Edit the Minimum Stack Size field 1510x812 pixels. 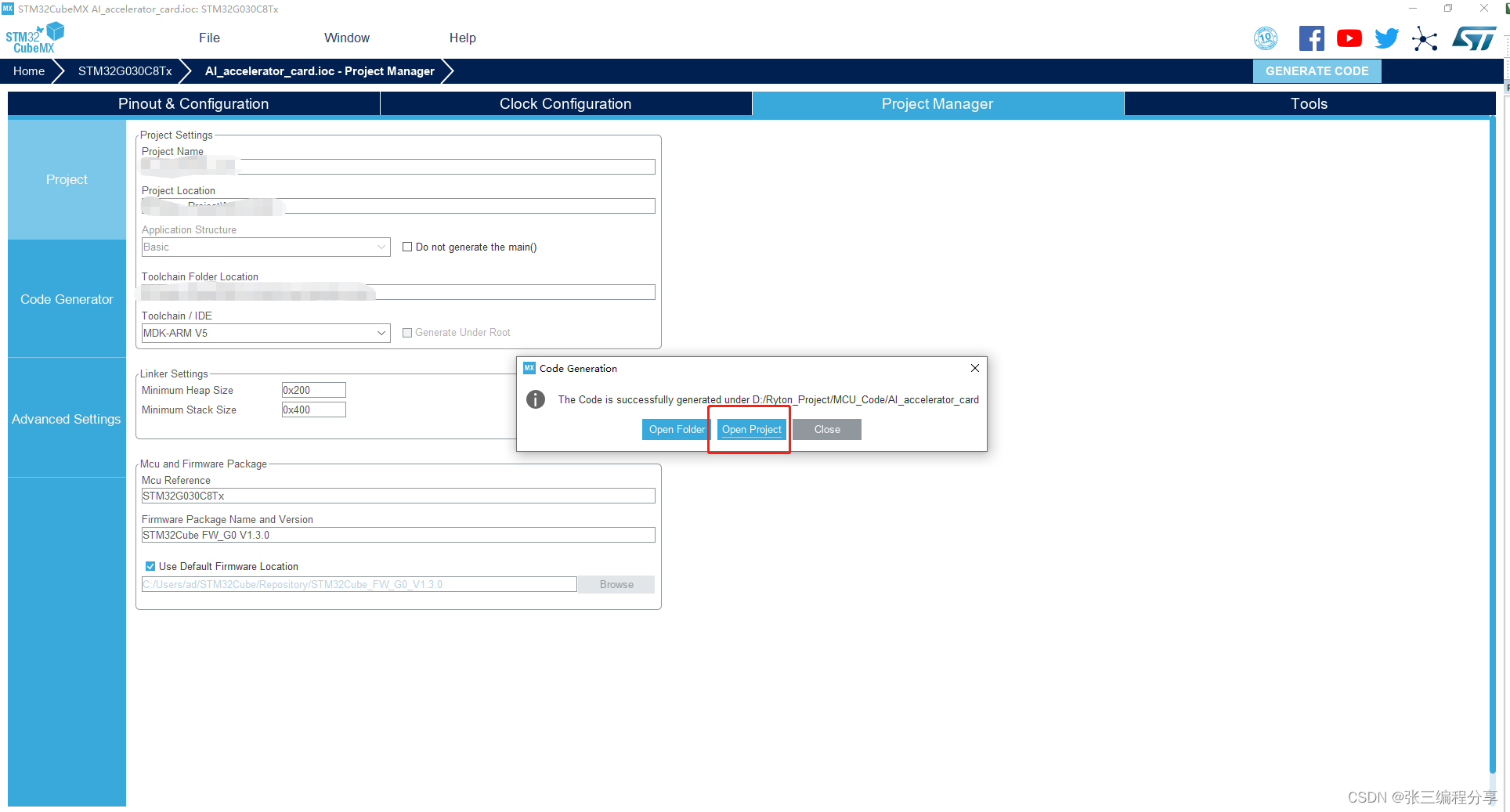click(x=313, y=410)
